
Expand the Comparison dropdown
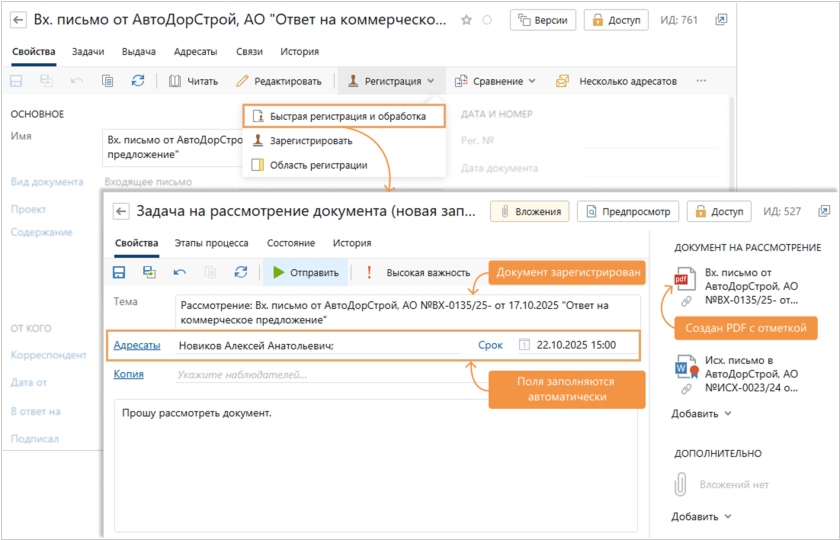[x=495, y=81]
